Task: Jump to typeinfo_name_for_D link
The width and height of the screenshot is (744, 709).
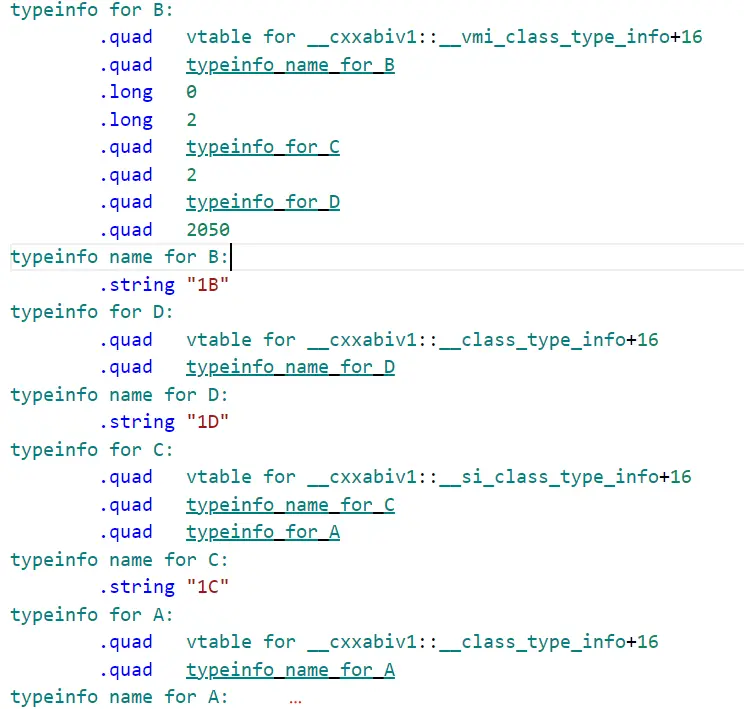Action: click(x=290, y=367)
